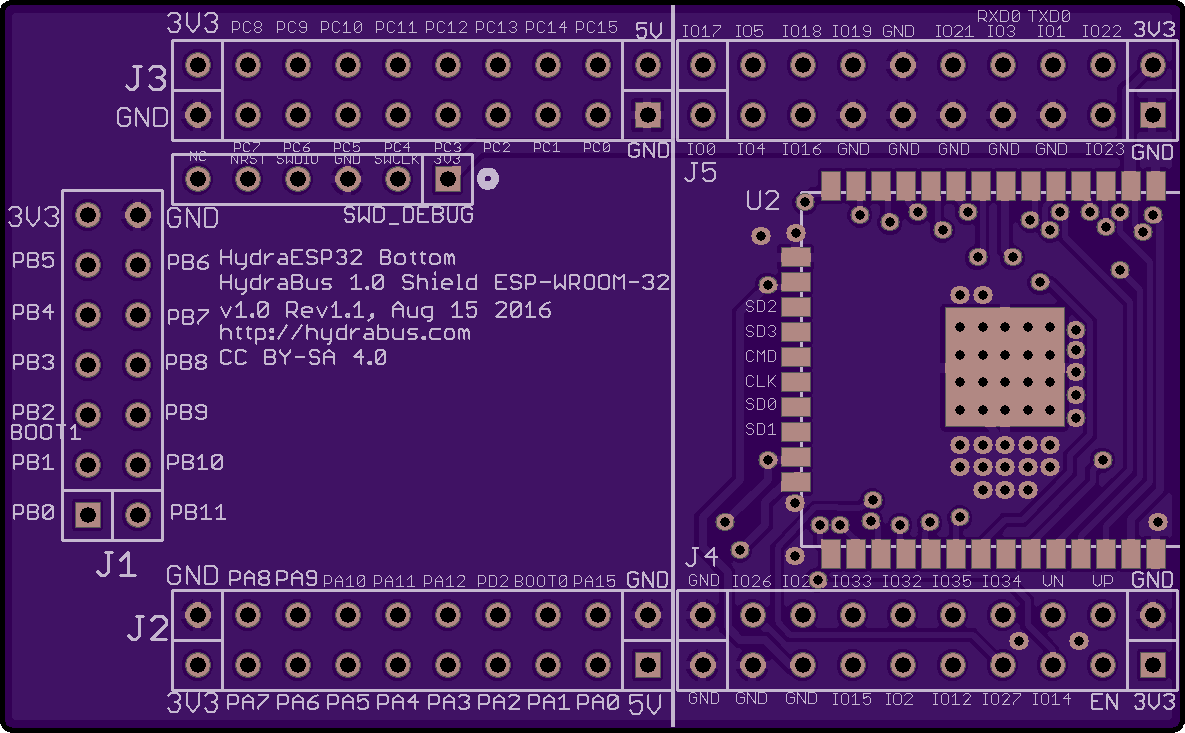Click the "PC12" pin label
Image resolution: width=1185 pixels, height=733 pixels.
click(446, 27)
